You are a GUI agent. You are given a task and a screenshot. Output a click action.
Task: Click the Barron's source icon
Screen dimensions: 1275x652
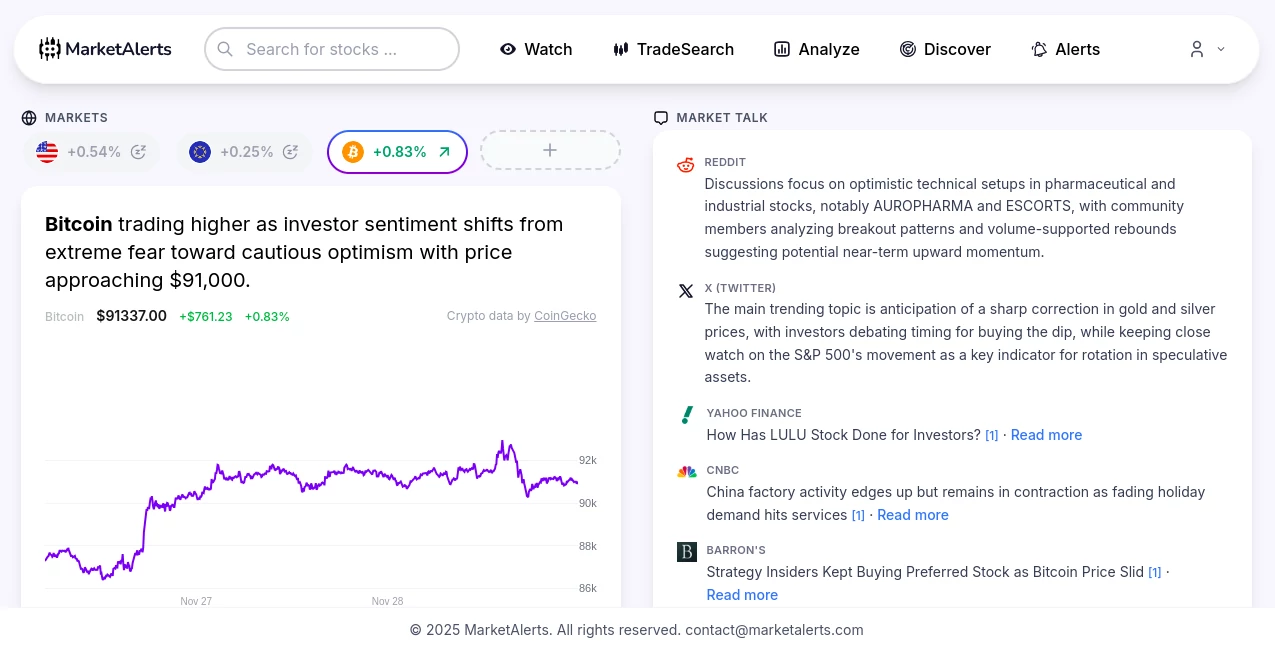coord(686,551)
